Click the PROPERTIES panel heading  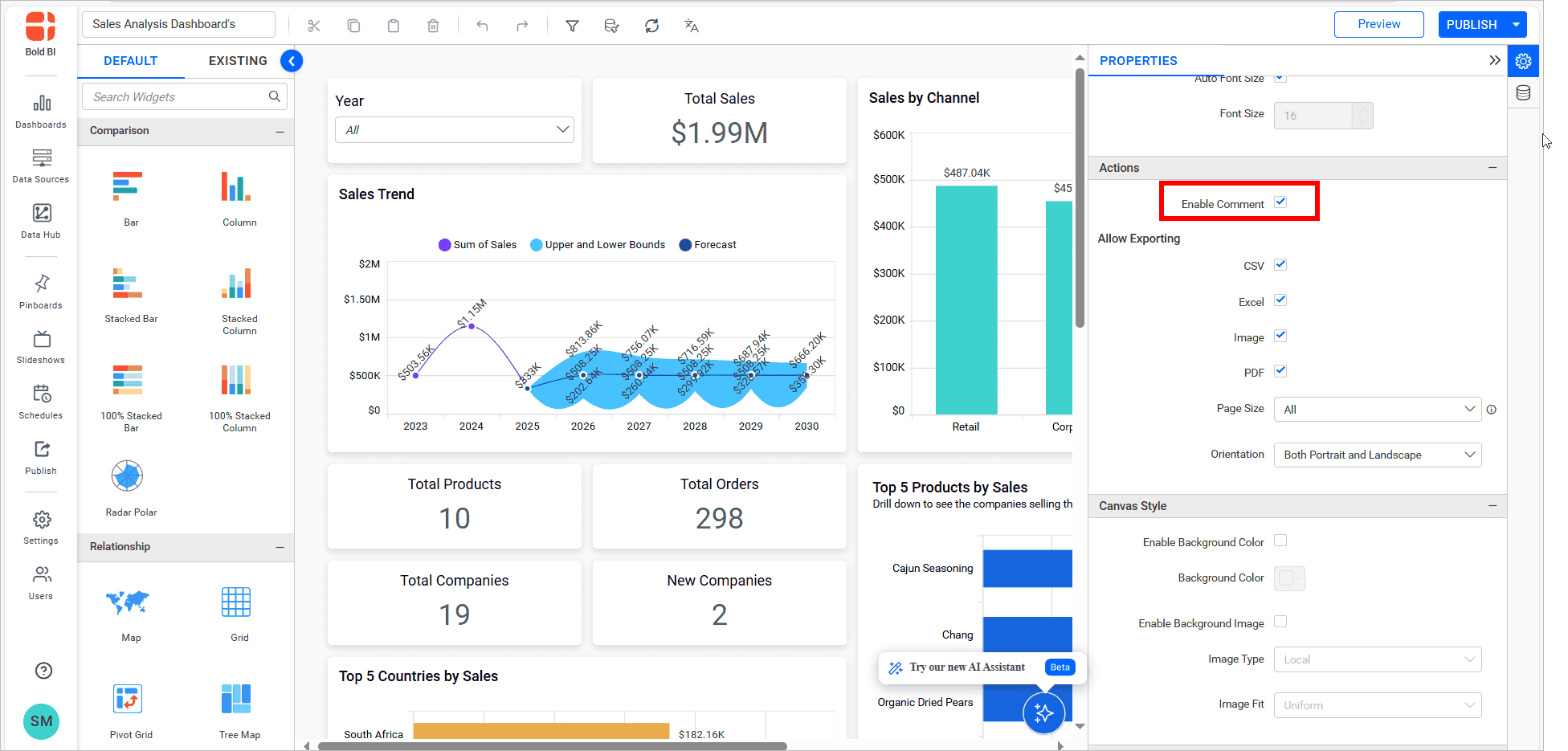pyautogui.click(x=1138, y=60)
